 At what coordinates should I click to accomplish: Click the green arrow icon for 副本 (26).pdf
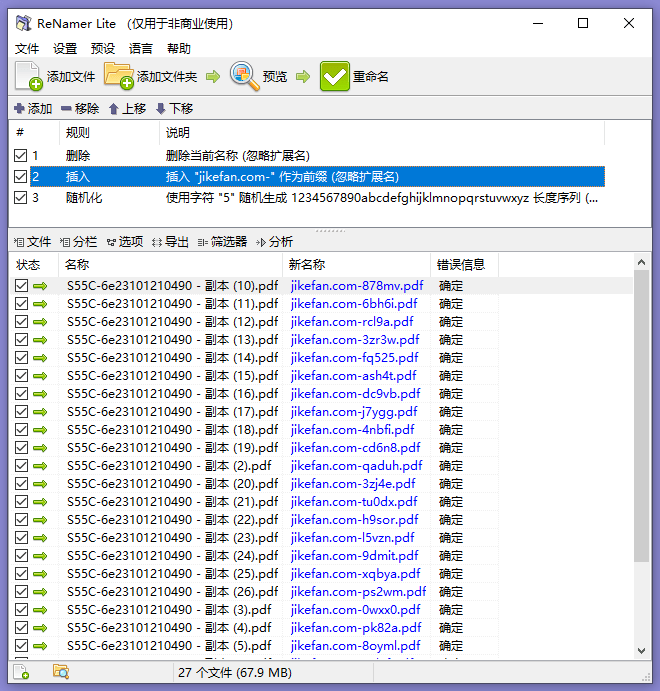40,592
